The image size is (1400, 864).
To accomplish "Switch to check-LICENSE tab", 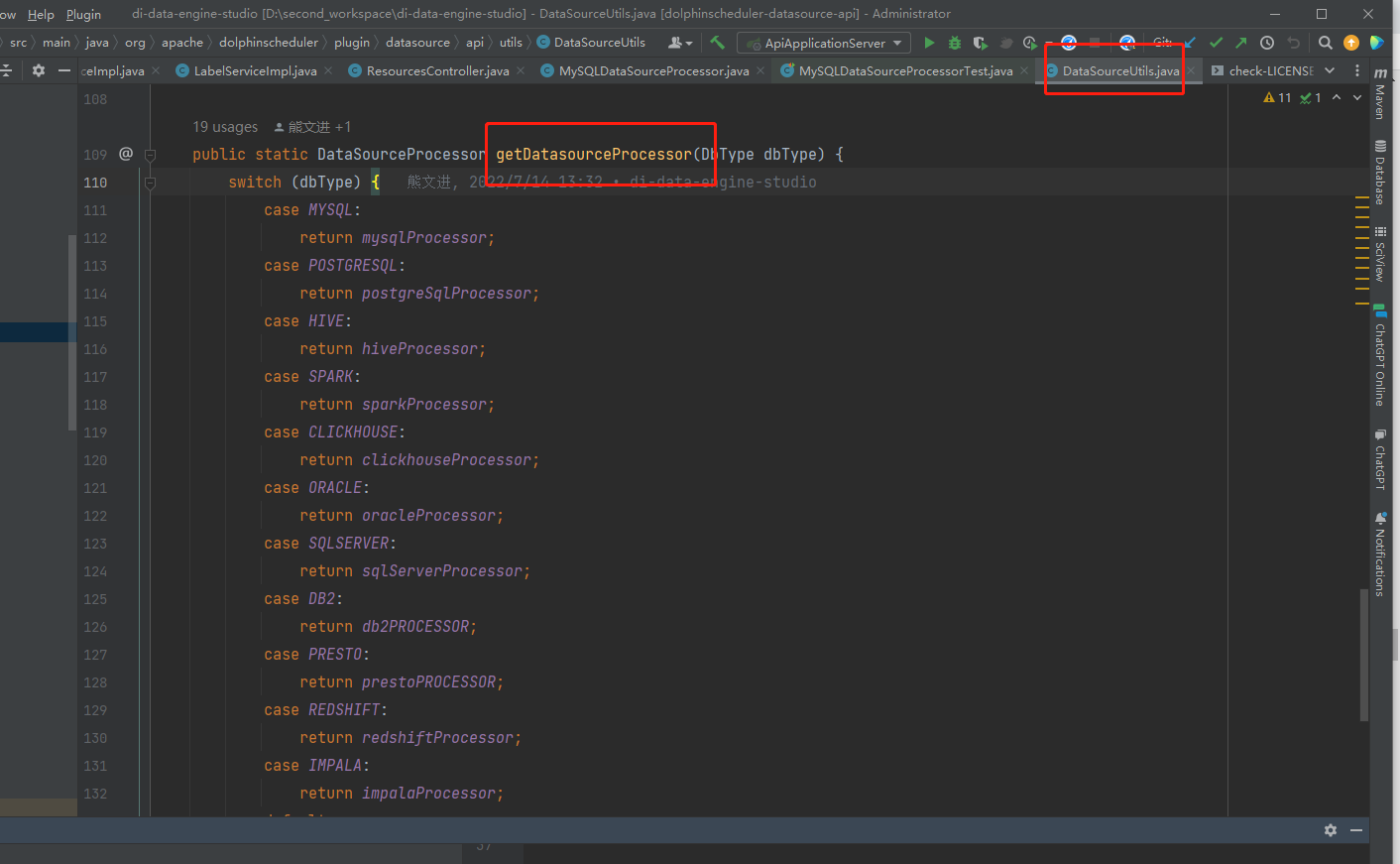I will pos(1263,70).
